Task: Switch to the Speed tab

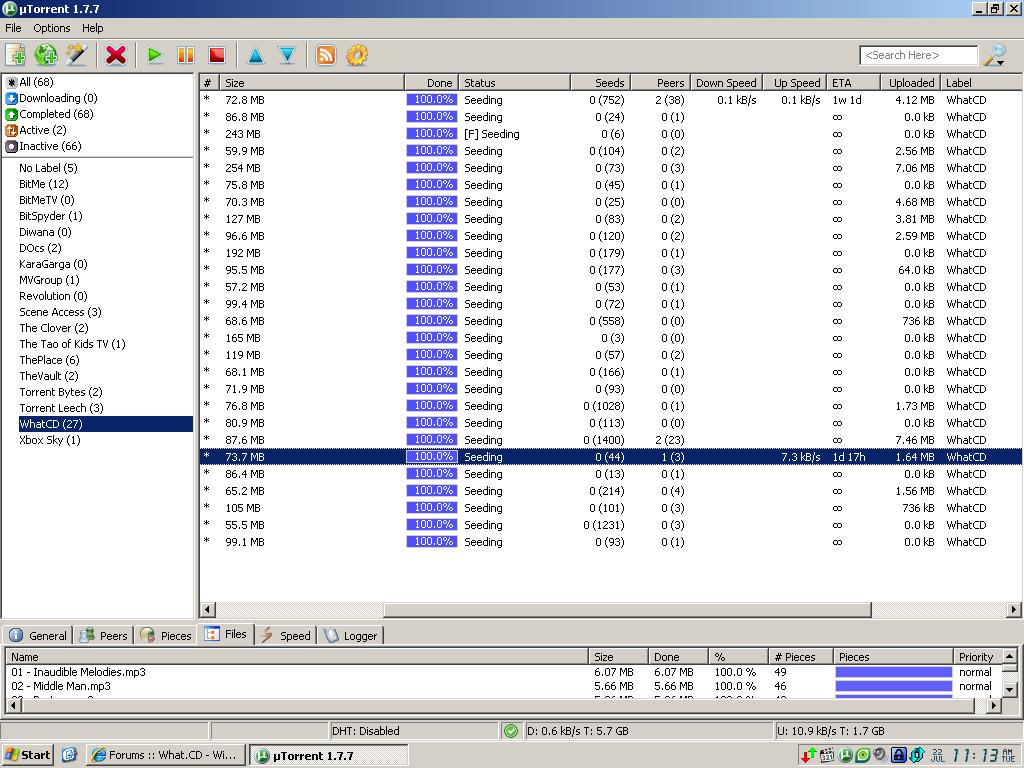Action: click(285, 635)
